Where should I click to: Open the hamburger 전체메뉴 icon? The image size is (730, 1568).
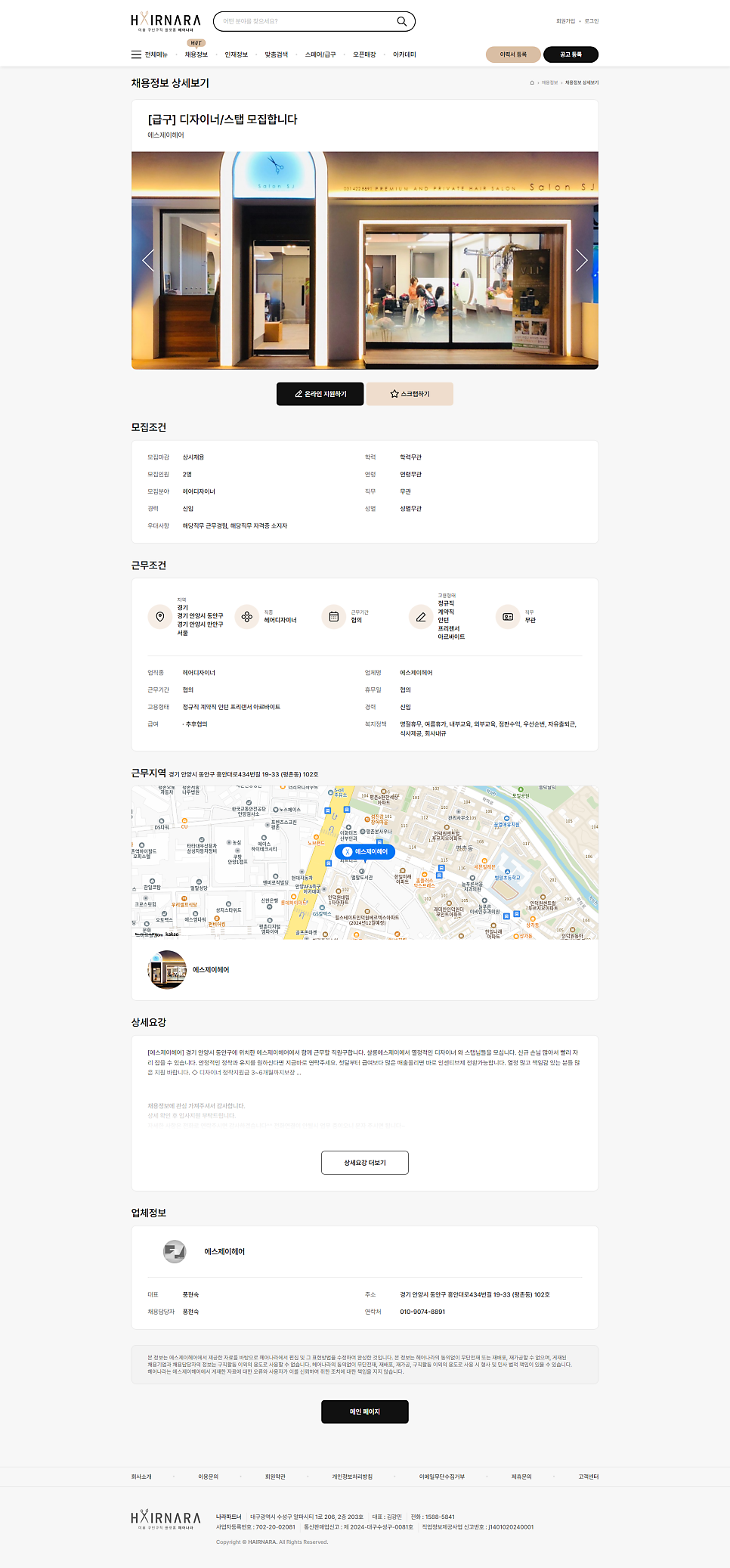pos(136,54)
